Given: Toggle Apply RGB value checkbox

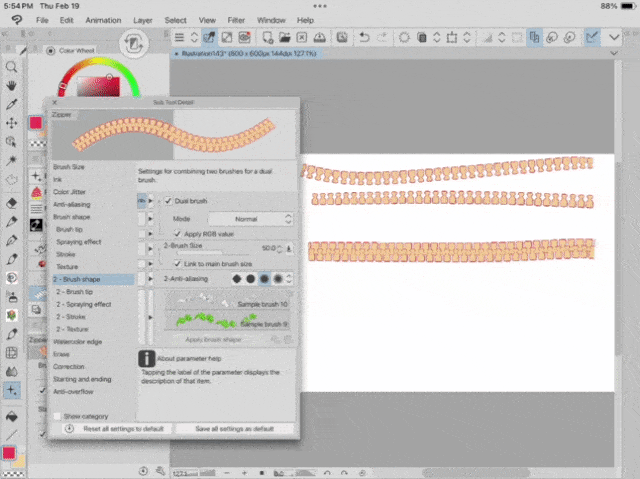Looking at the screenshot, I should pos(177,234).
